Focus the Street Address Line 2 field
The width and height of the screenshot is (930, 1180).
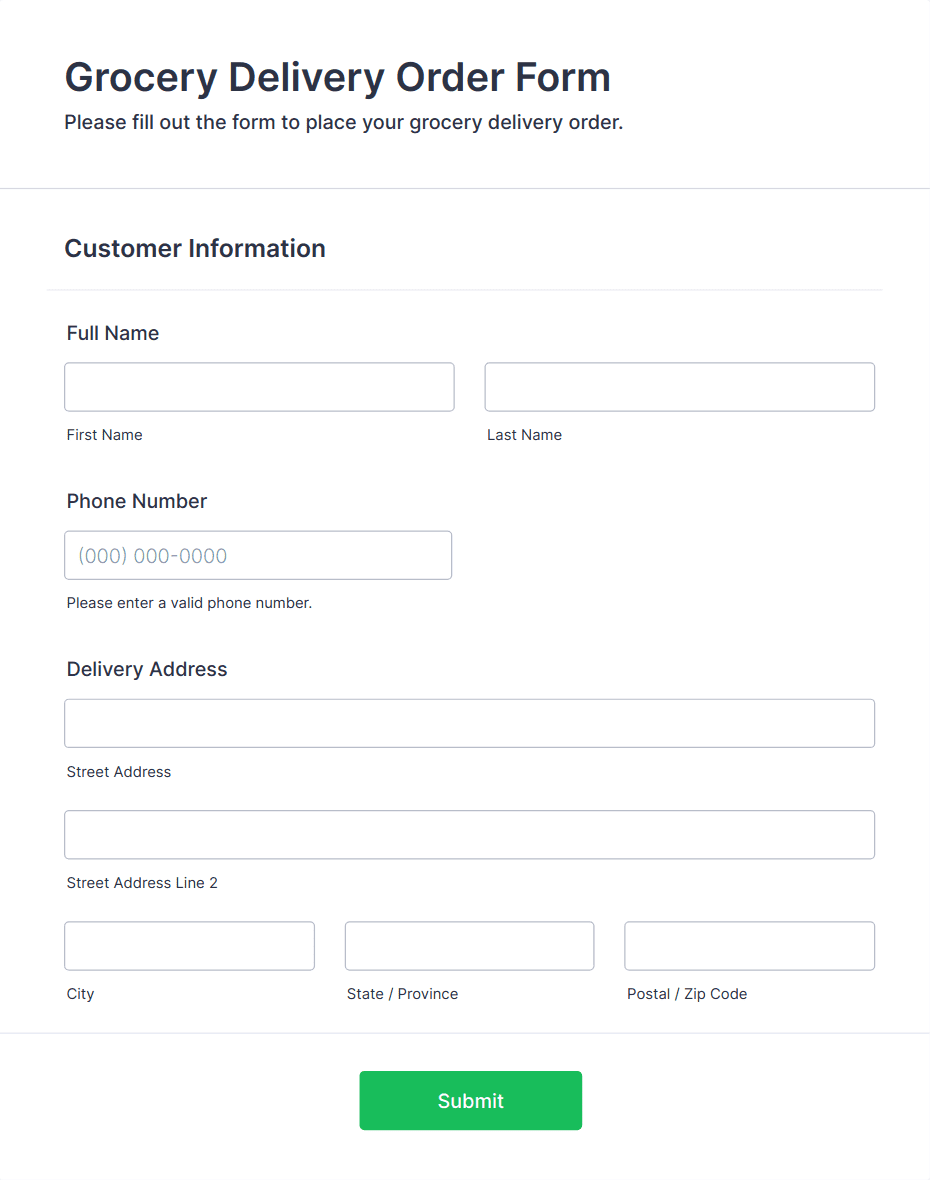(x=469, y=834)
